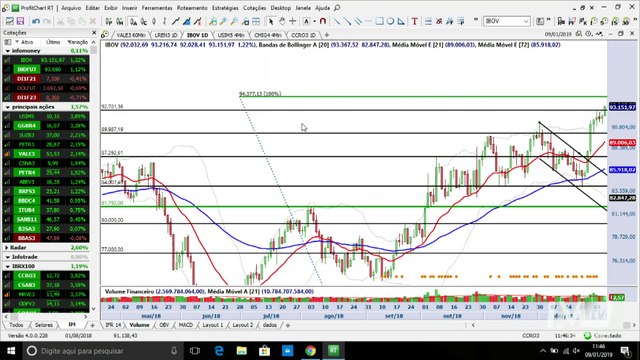
Task: Switch to the VALE3 60Min chart tab
Action: pyautogui.click(x=131, y=35)
